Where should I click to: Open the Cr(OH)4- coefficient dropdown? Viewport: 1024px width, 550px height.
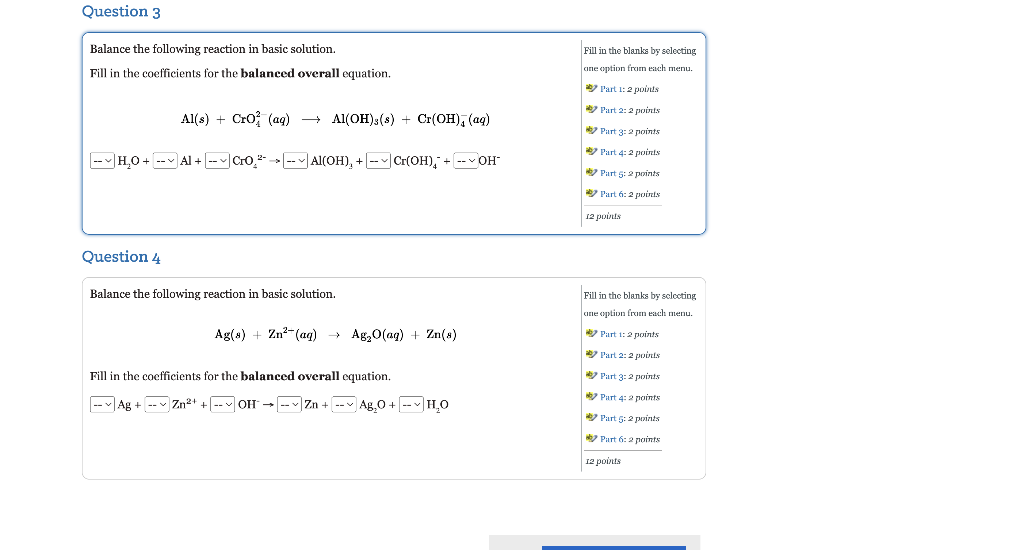click(378, 161)
